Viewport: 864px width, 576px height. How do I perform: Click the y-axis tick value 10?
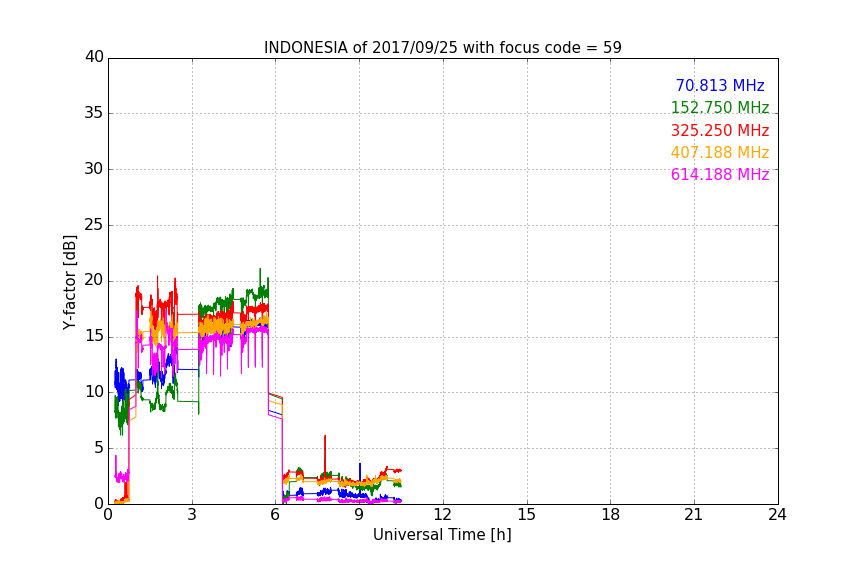pos(94,392)
